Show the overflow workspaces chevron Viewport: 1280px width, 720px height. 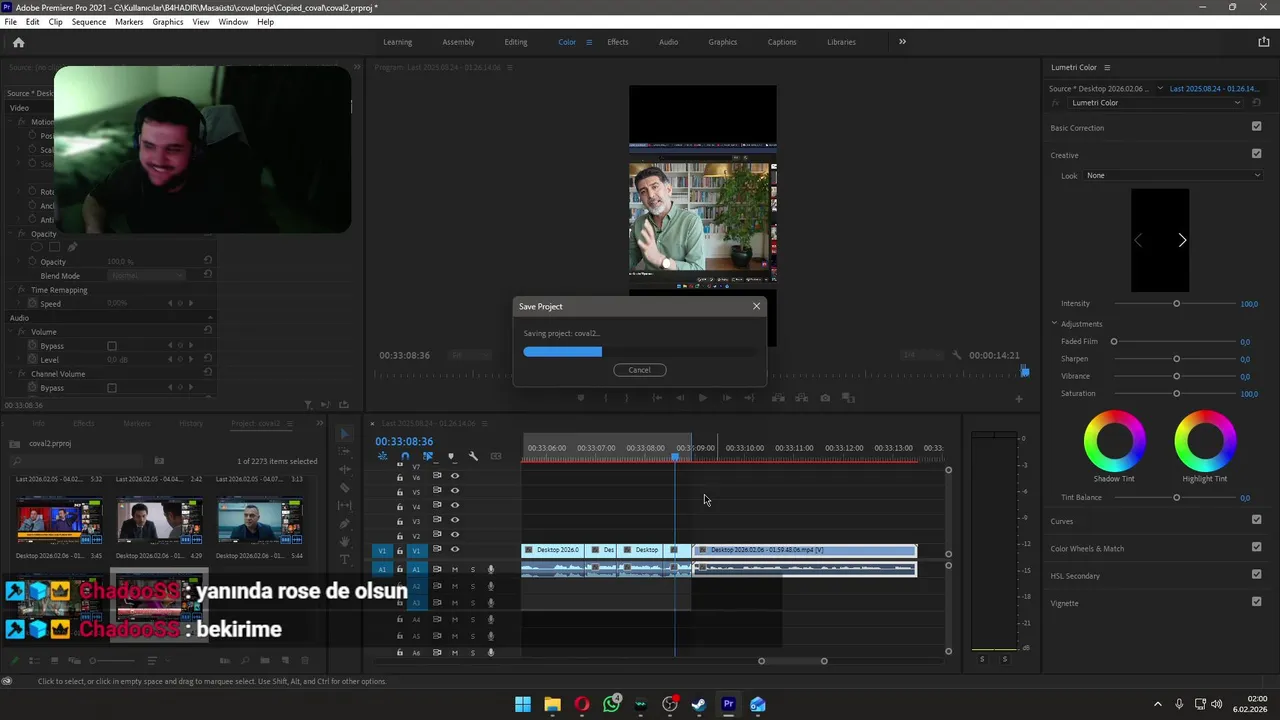click(902, 42)
